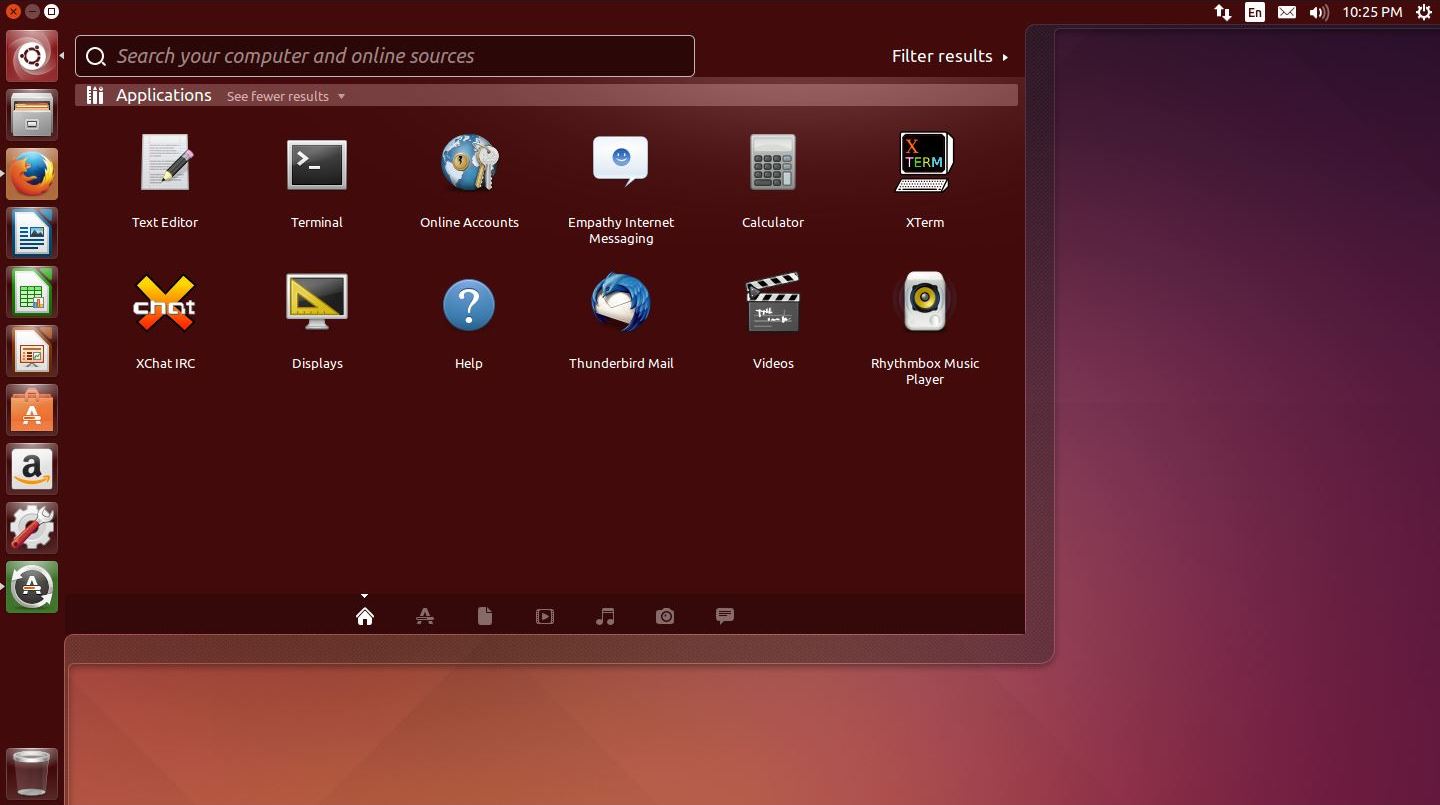Open LibreOffice Calc from the launcher

point(32,292)
